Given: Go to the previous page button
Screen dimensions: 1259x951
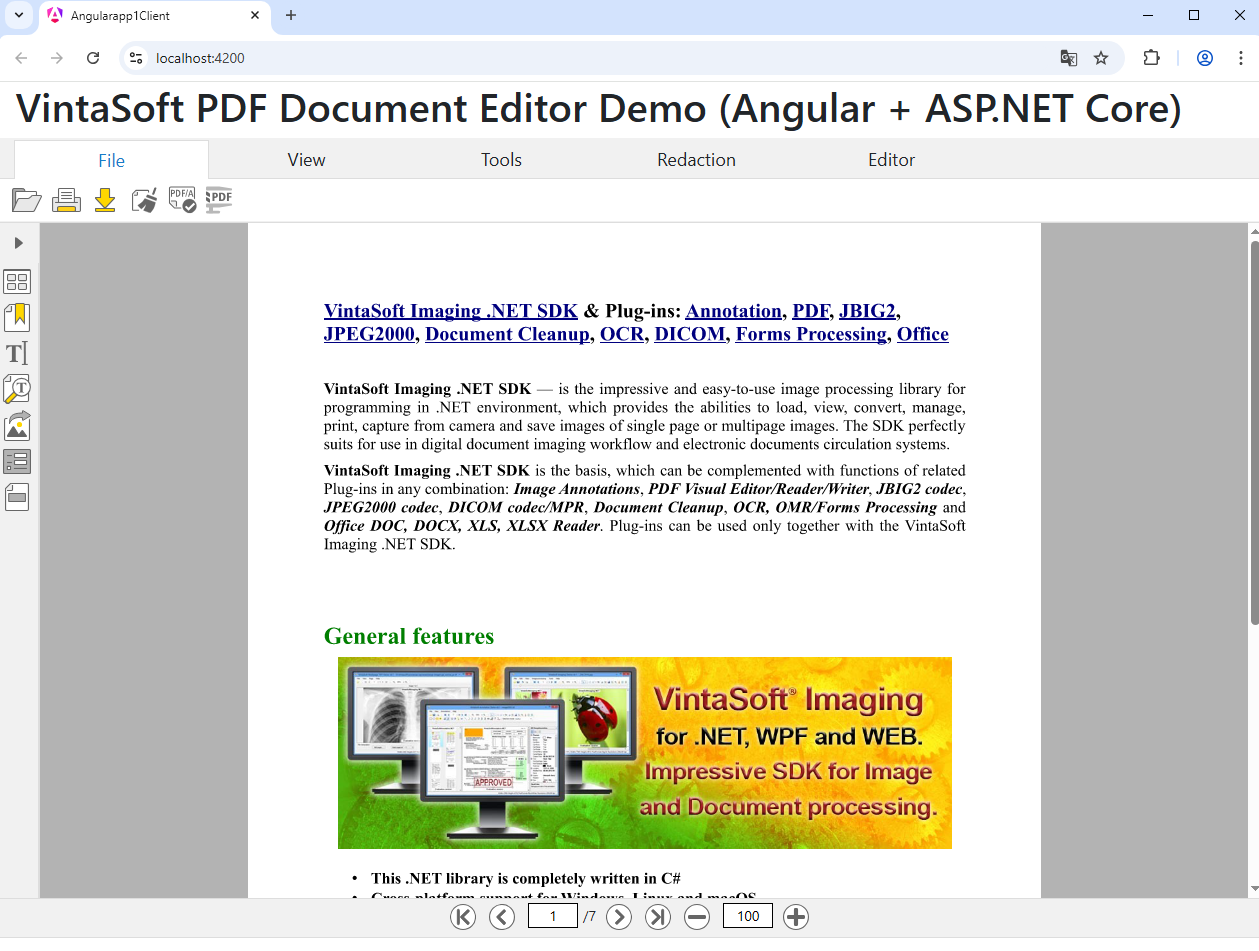Looking at the screenshot, I should [502, 916].
